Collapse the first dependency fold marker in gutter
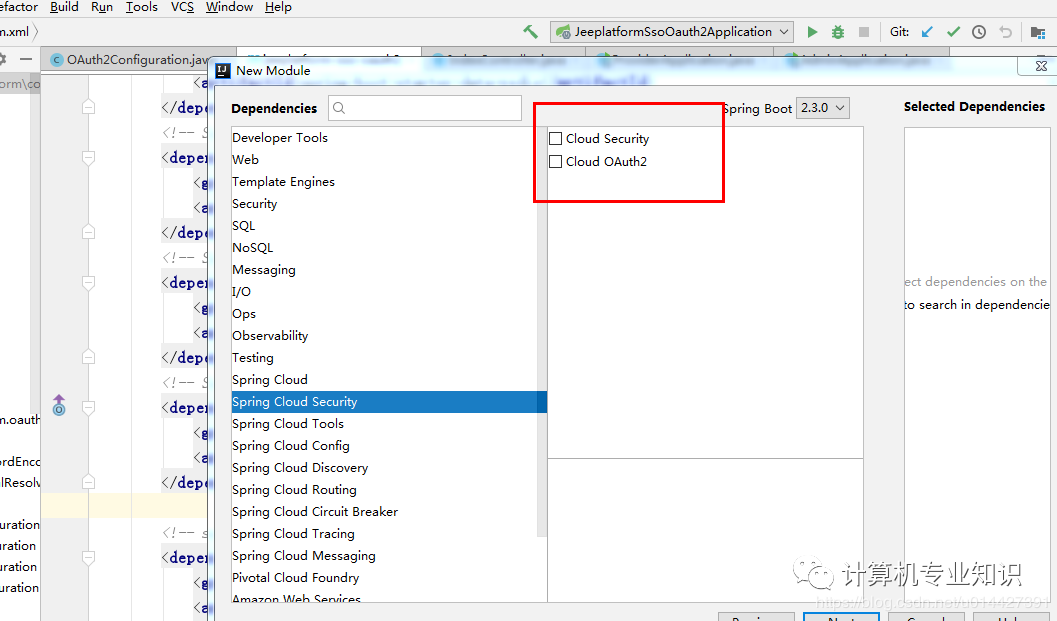Image resolution: width=1057 pixels, height=621 pixels. point(88,107)
